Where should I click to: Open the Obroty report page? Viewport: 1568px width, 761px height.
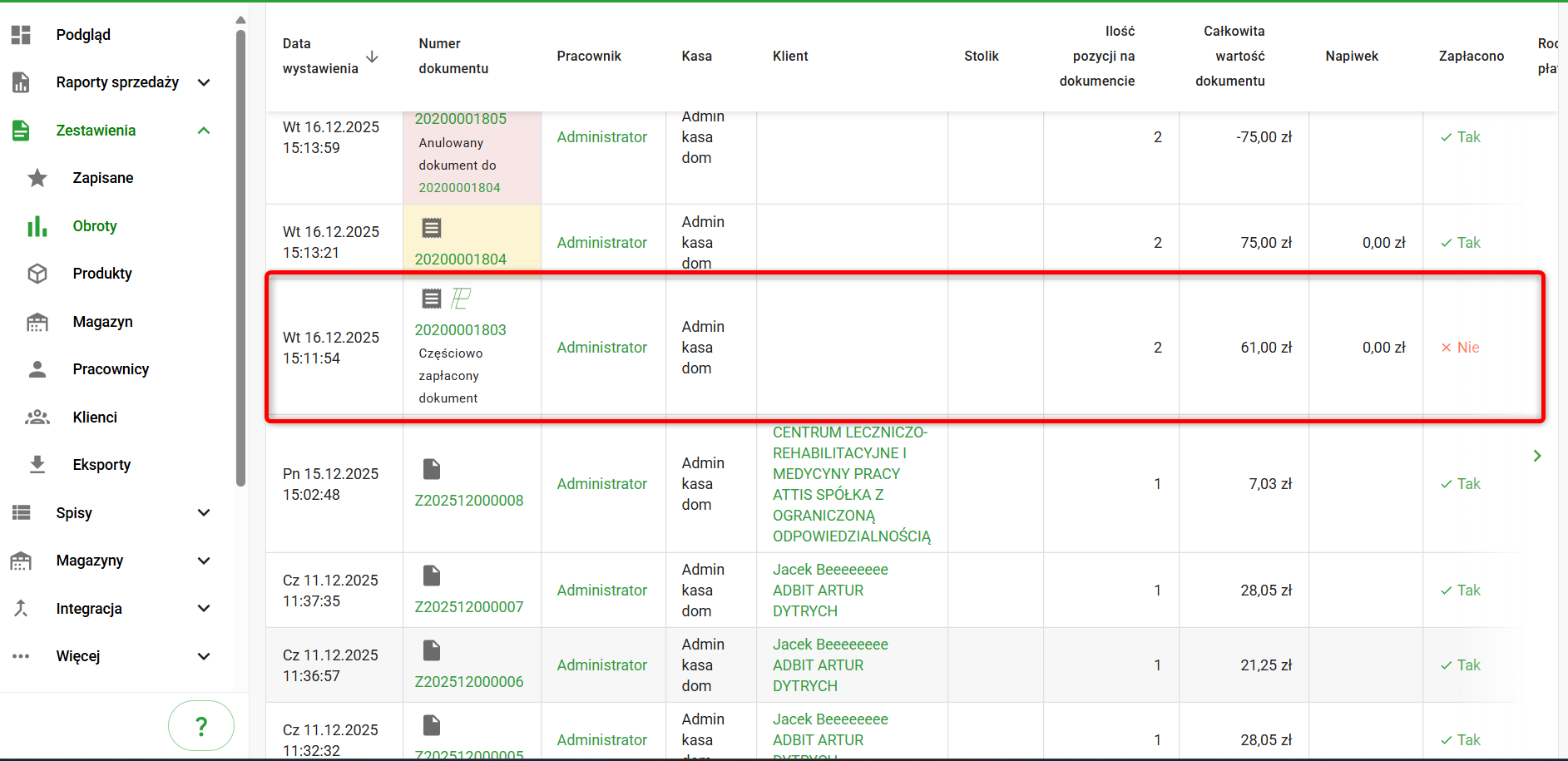pyautogui.click(x=95, y=226)
